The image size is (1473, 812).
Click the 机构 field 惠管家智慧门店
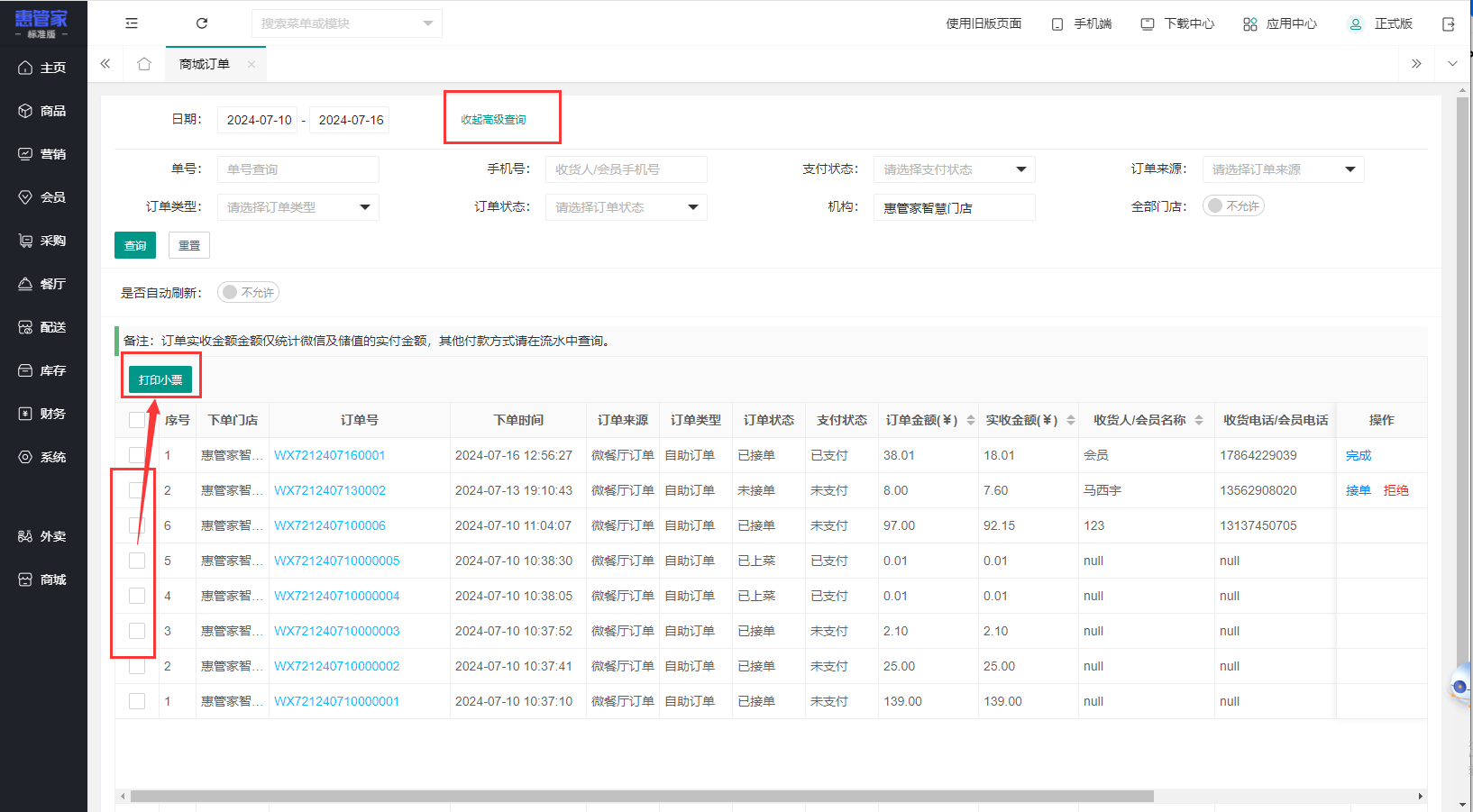pos(954,207)
